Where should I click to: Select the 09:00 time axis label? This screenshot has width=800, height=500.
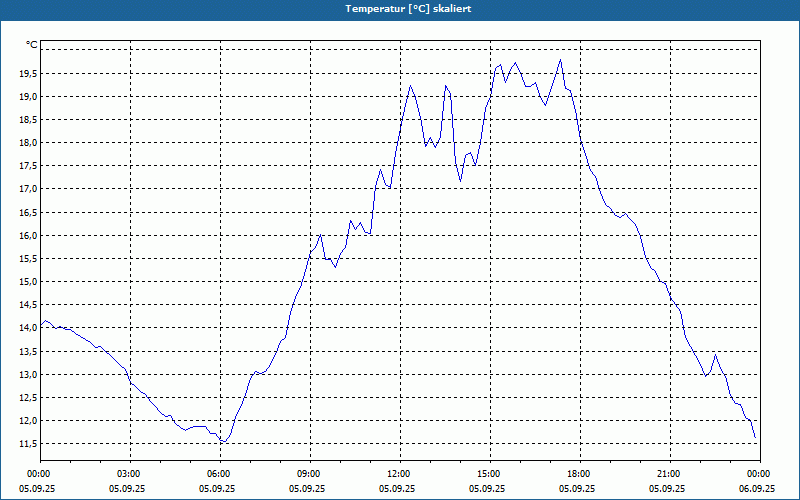coord(310,474)
